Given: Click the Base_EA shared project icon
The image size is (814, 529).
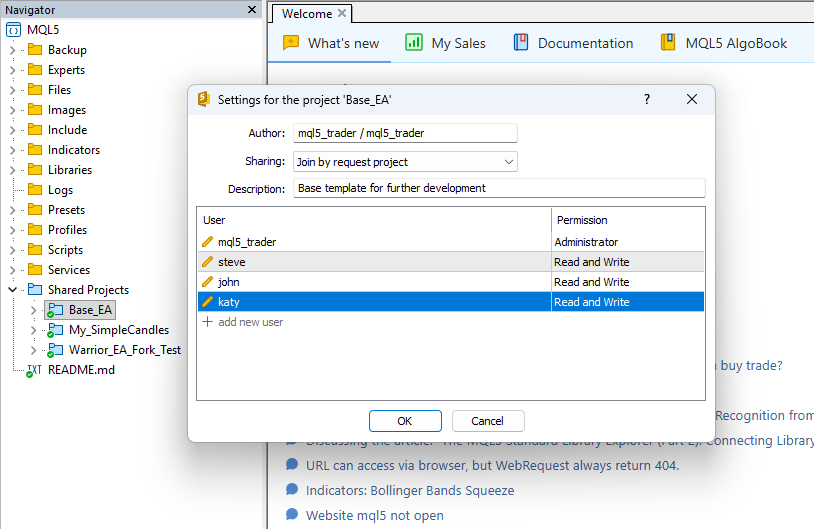Looking at the screenshot, I should (55, 310).
